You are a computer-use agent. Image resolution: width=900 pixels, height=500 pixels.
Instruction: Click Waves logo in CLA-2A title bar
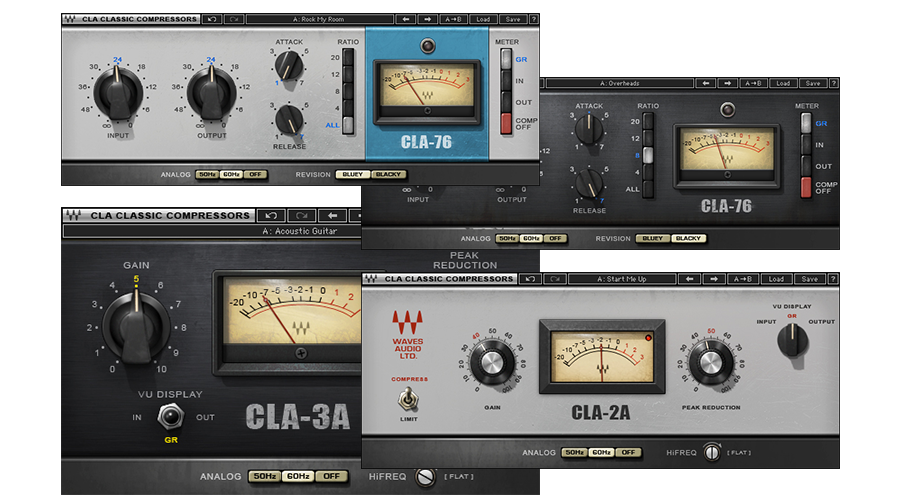371,279
